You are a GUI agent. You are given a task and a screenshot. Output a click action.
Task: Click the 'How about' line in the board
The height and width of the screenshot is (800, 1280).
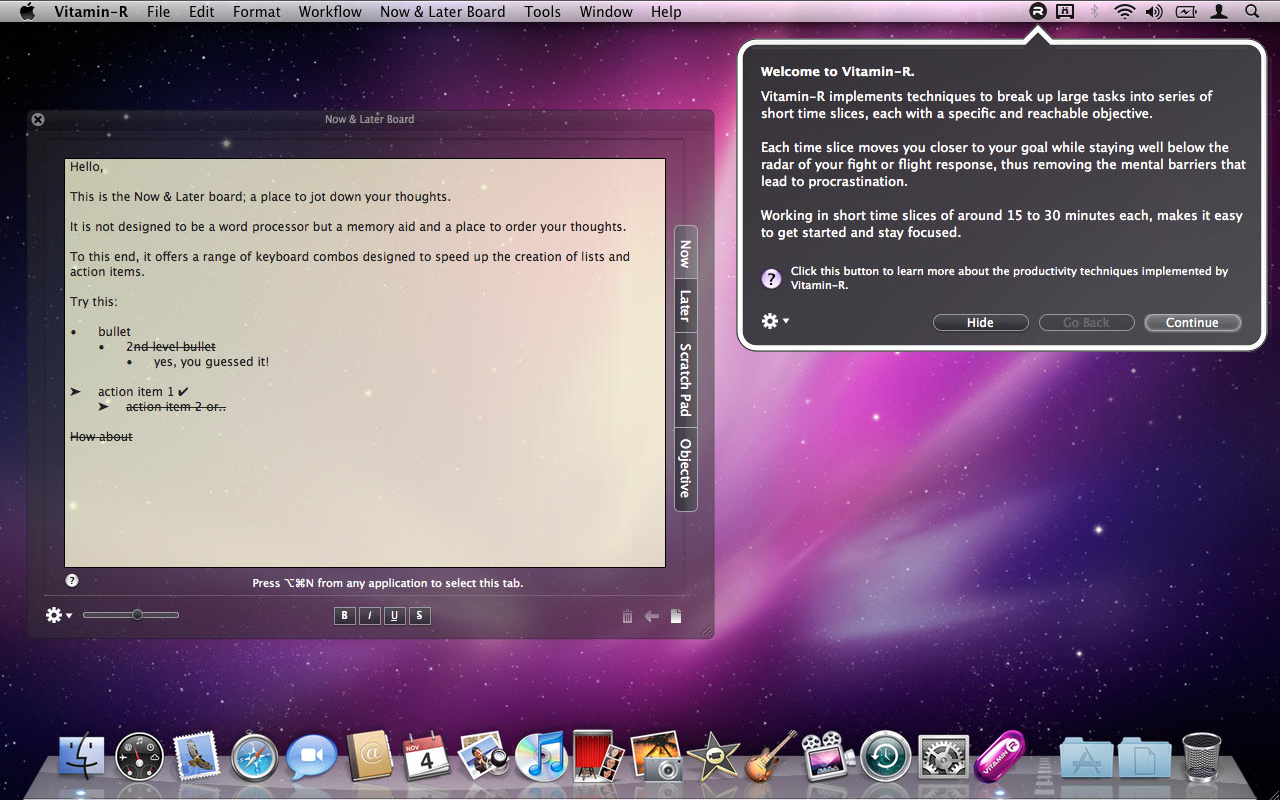(x=101, y=437)
